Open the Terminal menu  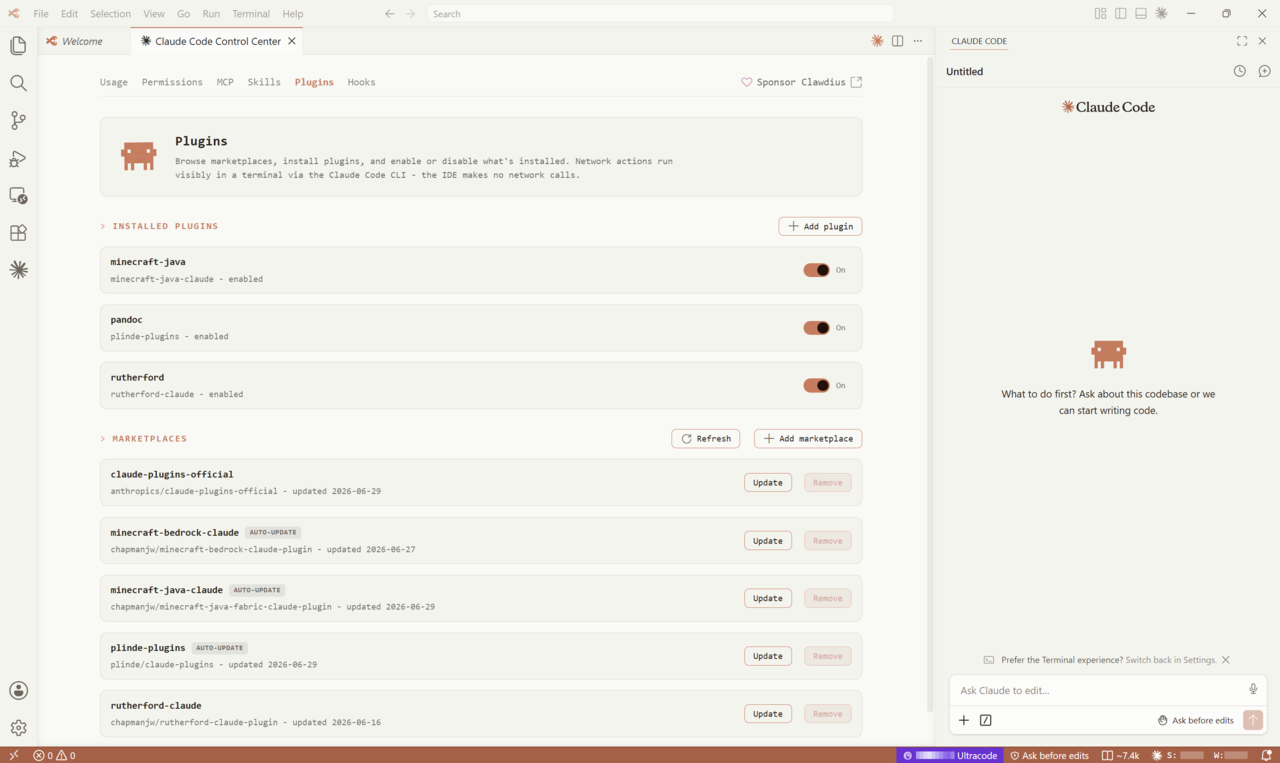pyautogui.click(x=251, y=14)
